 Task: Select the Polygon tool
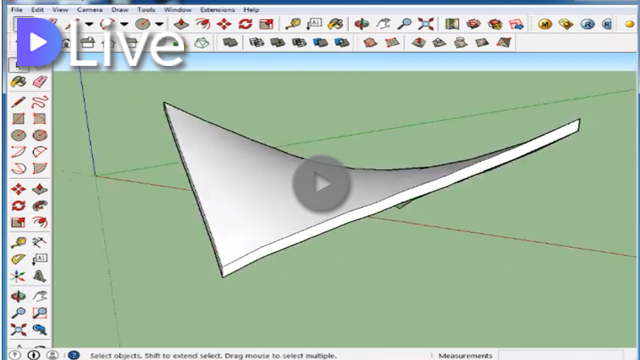(x=40, y=135)
